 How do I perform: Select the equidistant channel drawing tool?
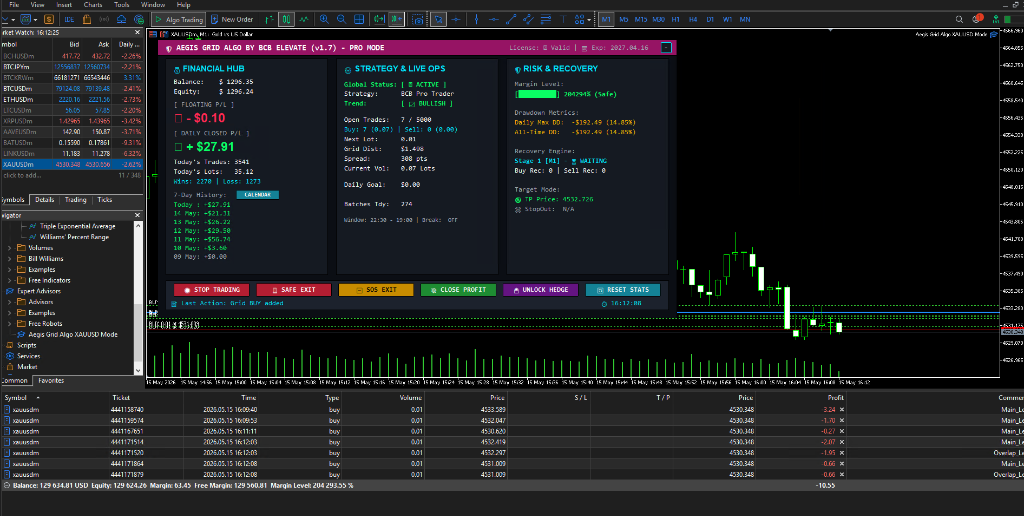point(528,20)
